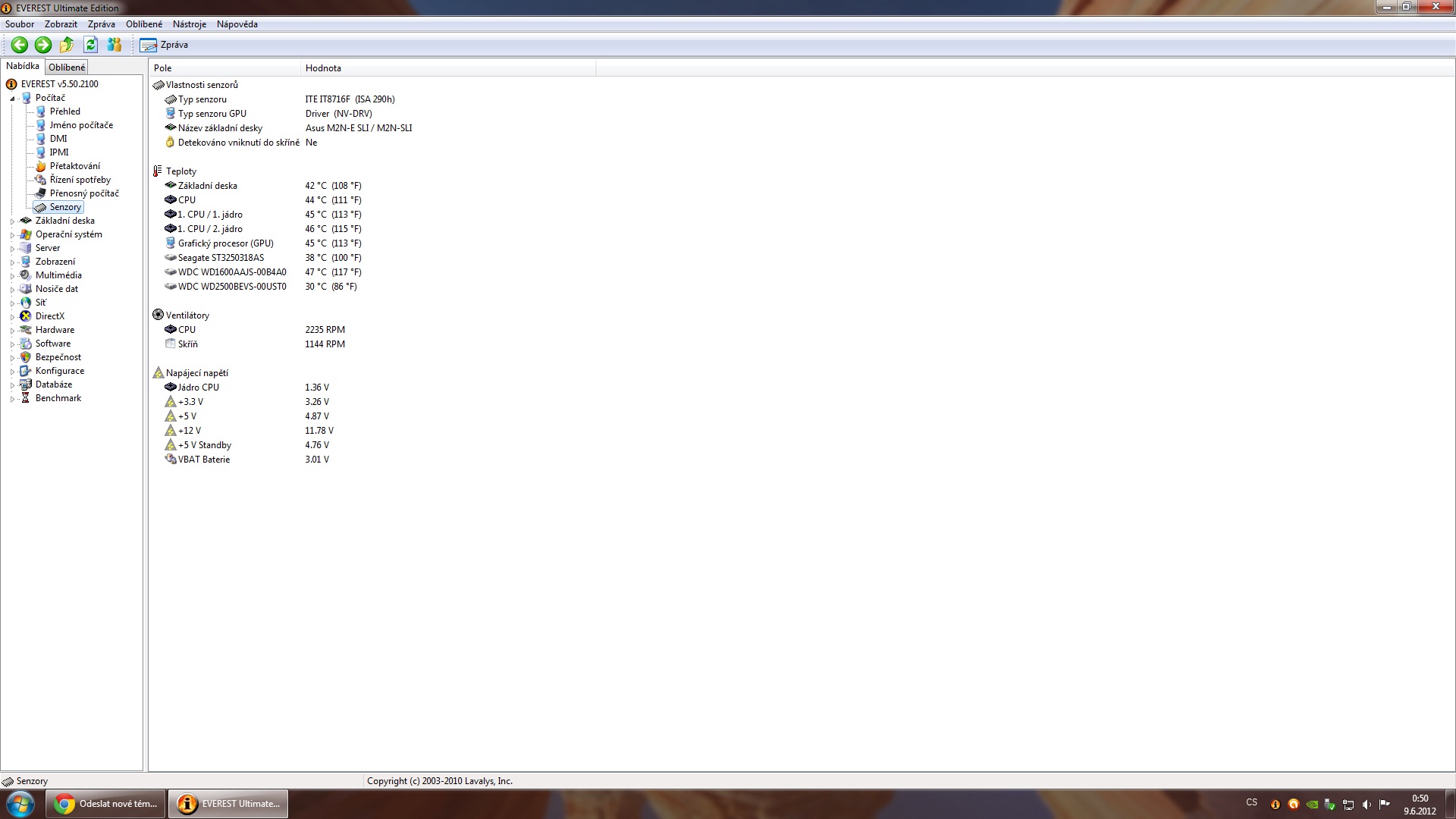1456x819 pixels.
Task: Expand the Operační systém tree node
Action: tap(13, 235)
